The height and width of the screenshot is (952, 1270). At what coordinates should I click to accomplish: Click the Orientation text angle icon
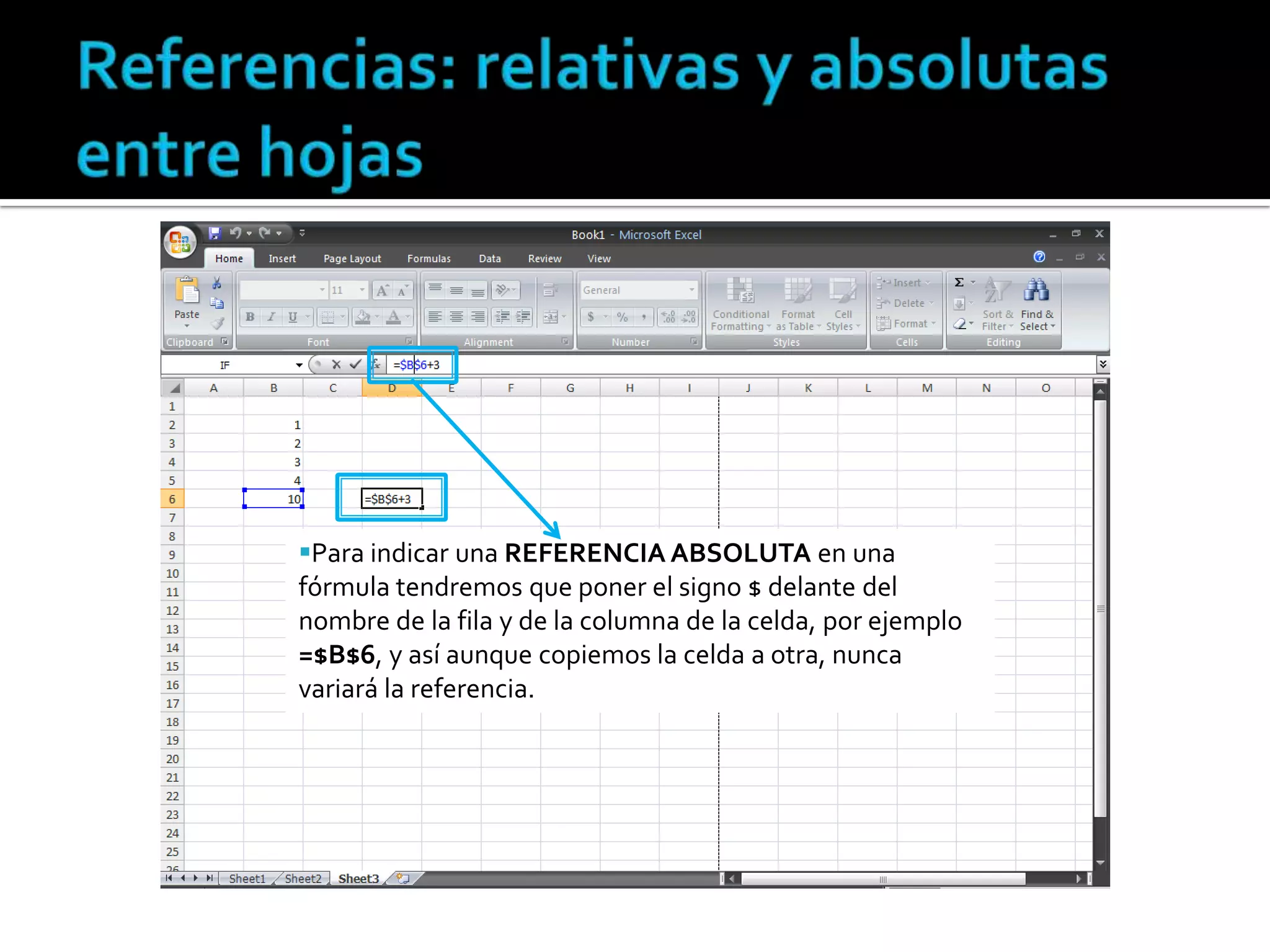click(x=503, y=290)
